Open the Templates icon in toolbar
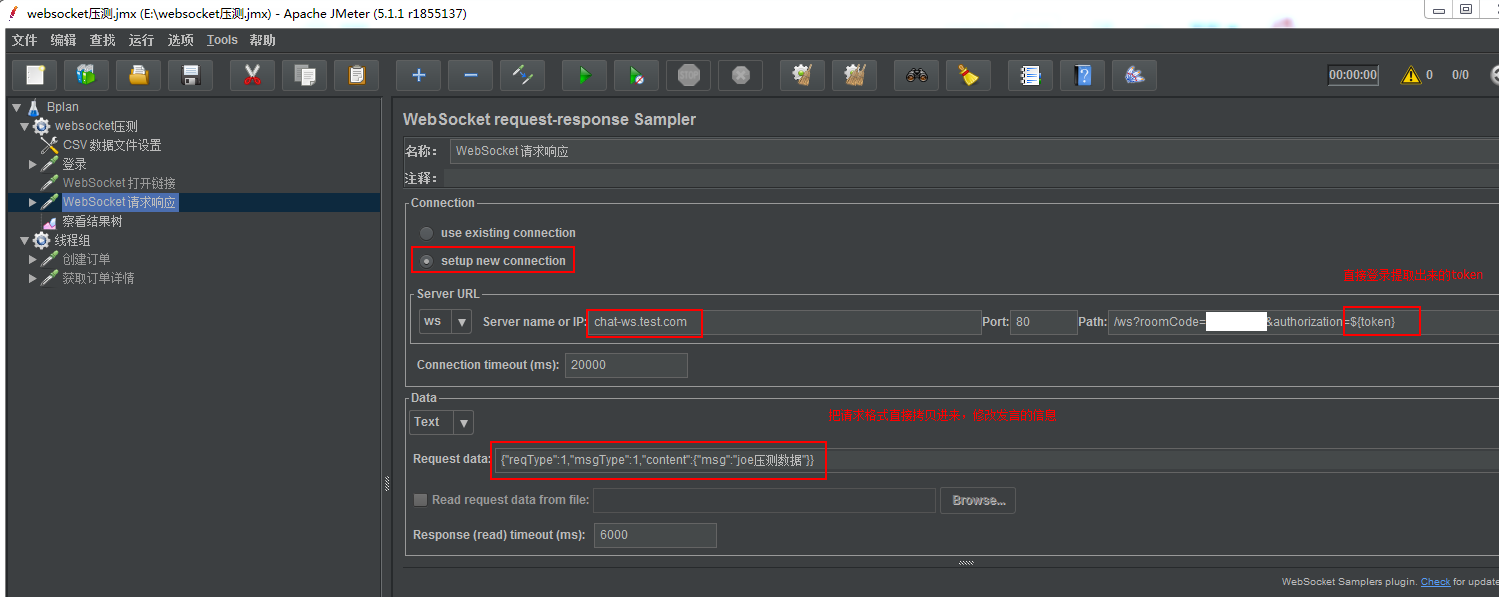 tap(87, 75)
